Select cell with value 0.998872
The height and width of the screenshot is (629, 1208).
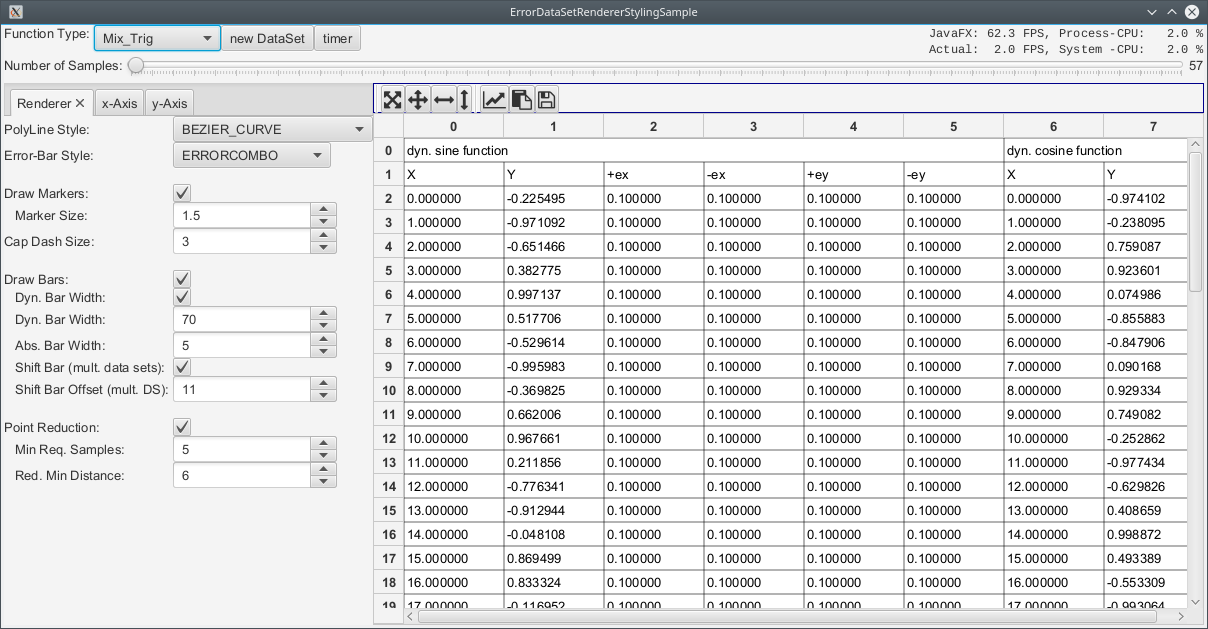click(x=1145, y=534)
